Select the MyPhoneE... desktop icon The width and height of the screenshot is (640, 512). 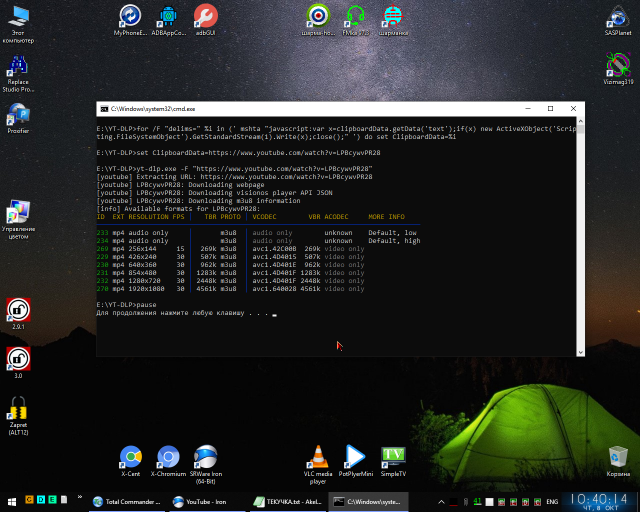130,20
